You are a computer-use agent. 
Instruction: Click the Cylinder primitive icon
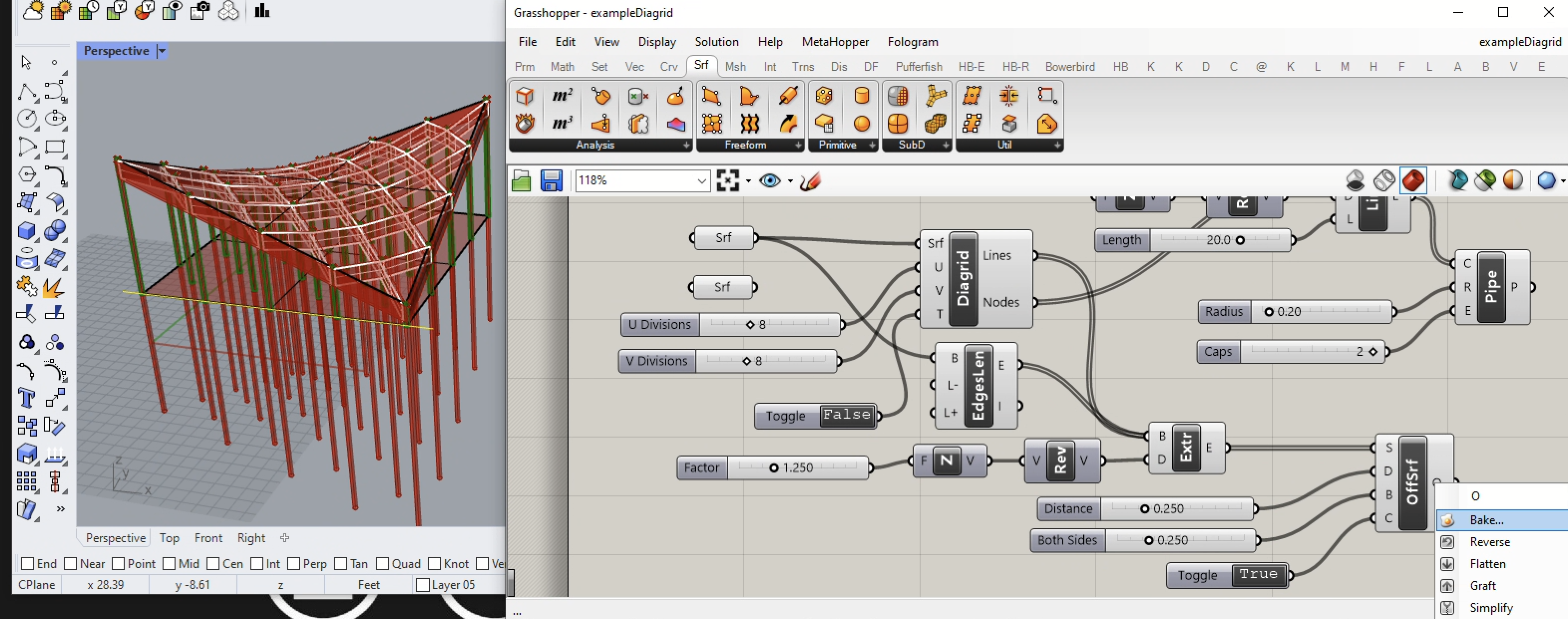tap(861, 96)
